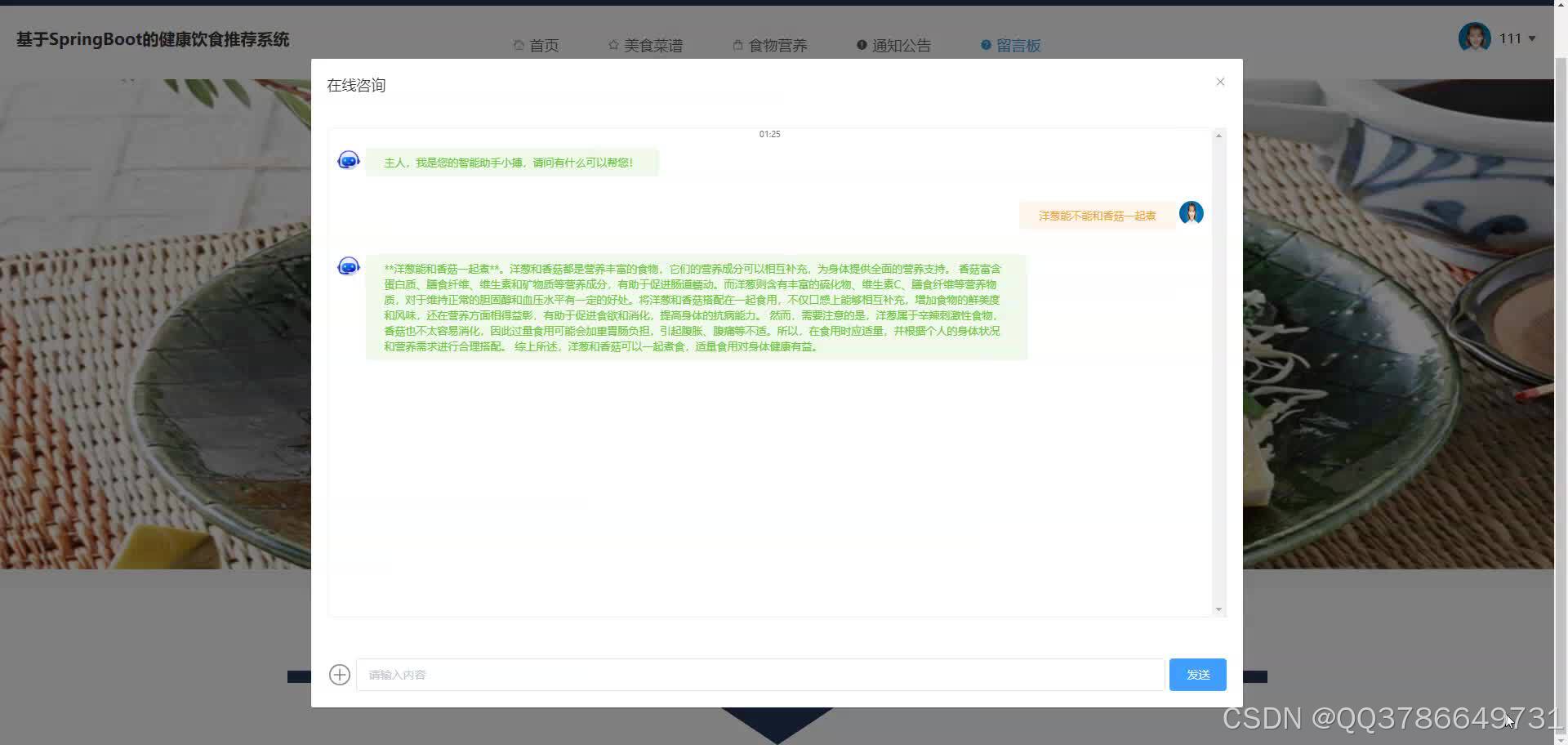1568x745 pixels.
Task: Click the star icon beside 美食菜谱
Action: 613,45
